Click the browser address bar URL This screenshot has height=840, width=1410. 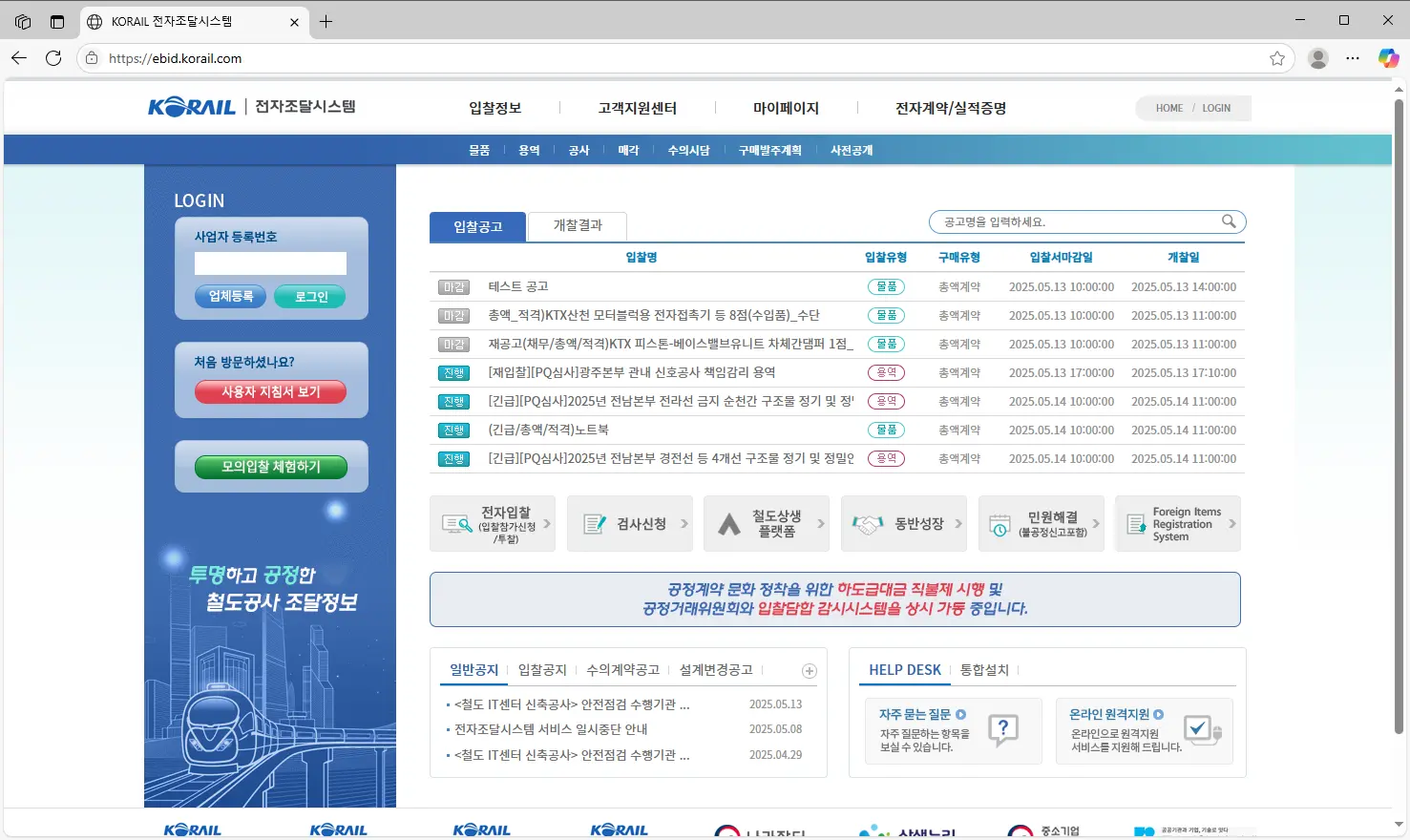coord(175,58)
